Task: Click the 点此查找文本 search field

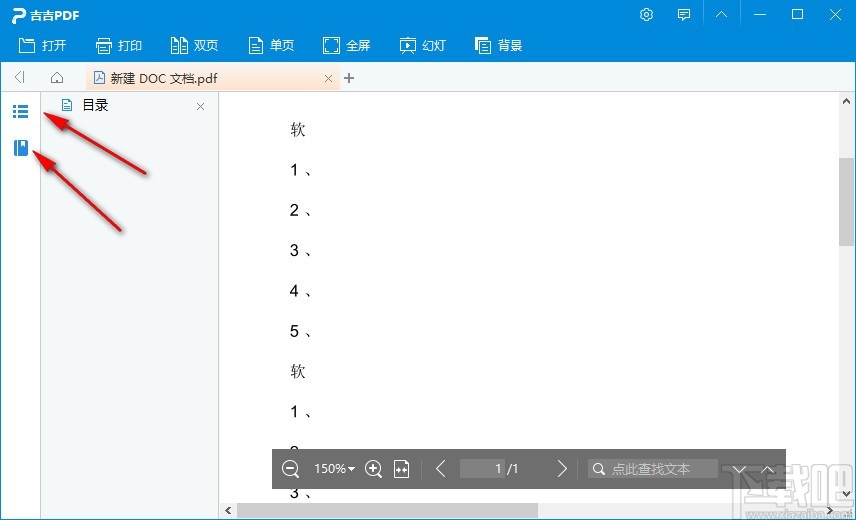Action: (653, 469)
